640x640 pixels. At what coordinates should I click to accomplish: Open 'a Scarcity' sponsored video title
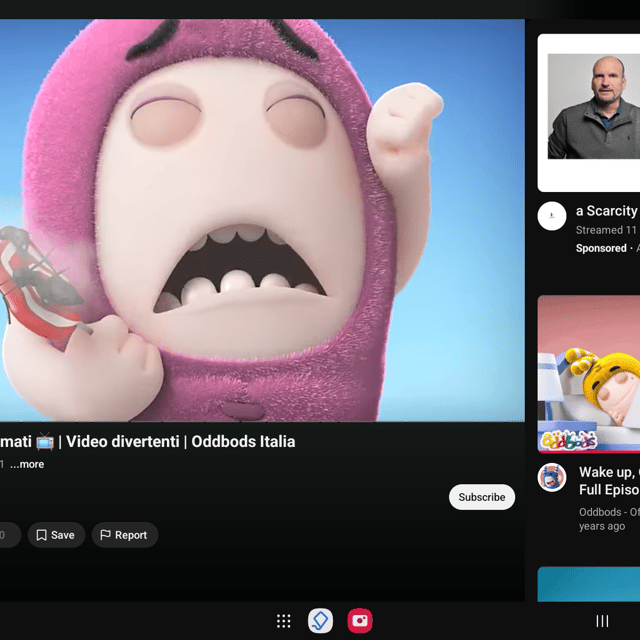607,211
